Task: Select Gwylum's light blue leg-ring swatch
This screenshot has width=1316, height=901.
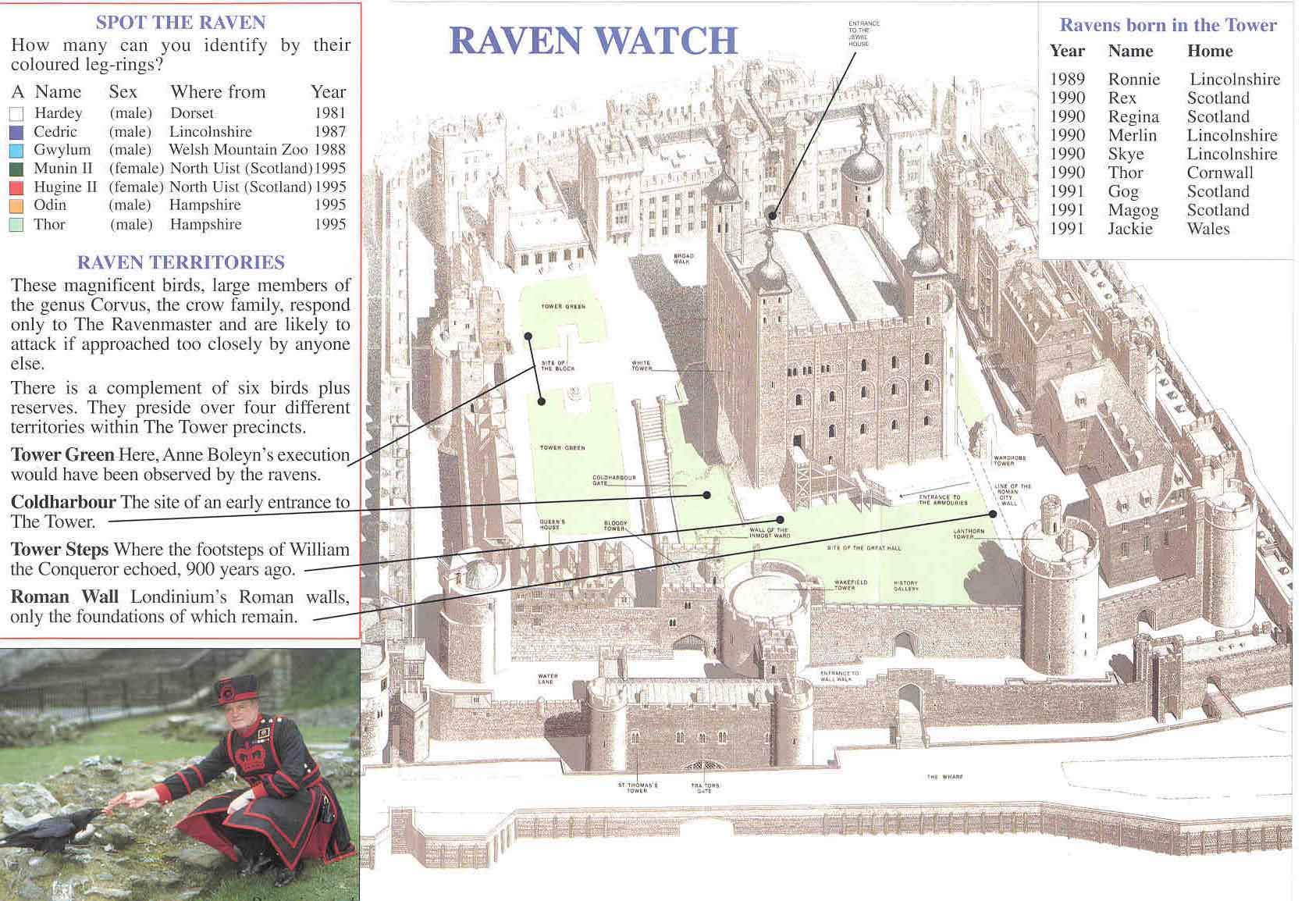Action: pos(16,151)
